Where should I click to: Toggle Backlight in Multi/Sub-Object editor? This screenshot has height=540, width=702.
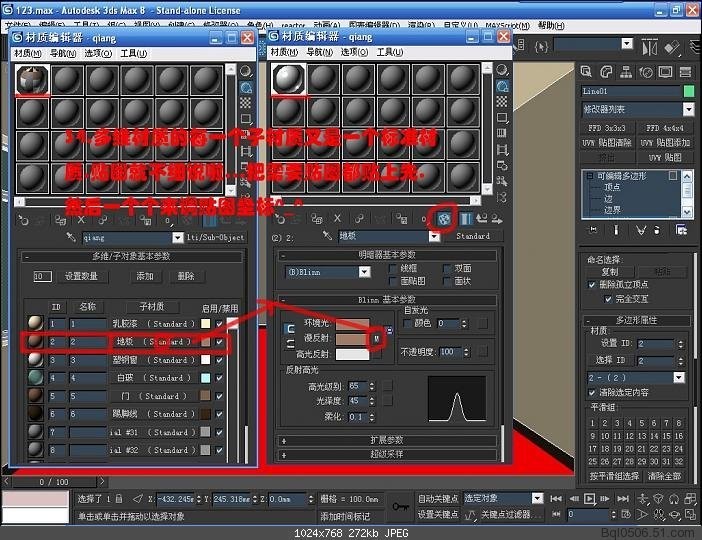point(246,87)
